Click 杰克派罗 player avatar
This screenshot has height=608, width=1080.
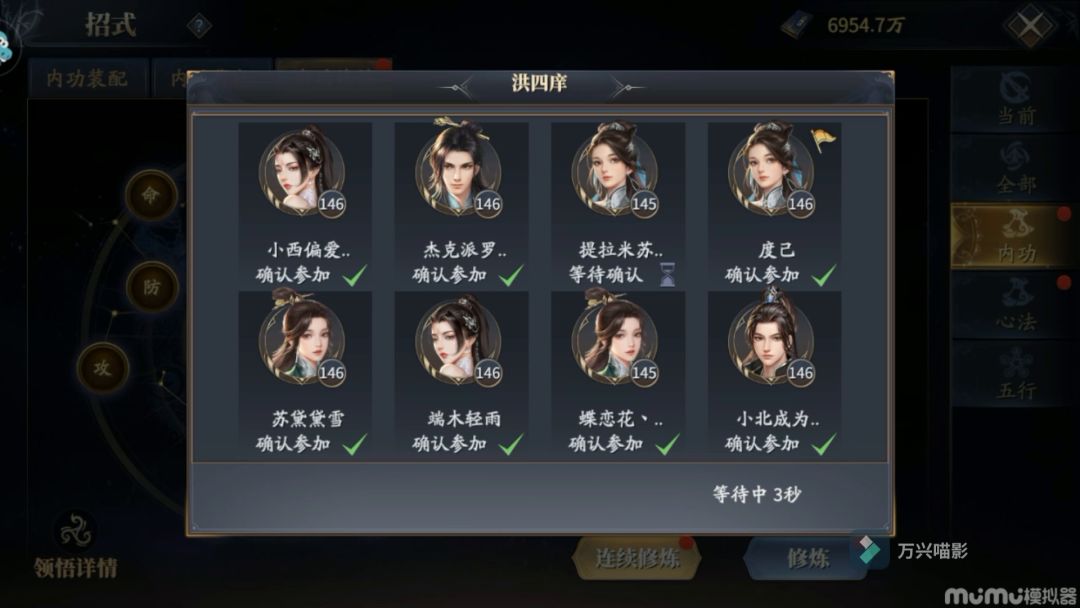[459, 170]
